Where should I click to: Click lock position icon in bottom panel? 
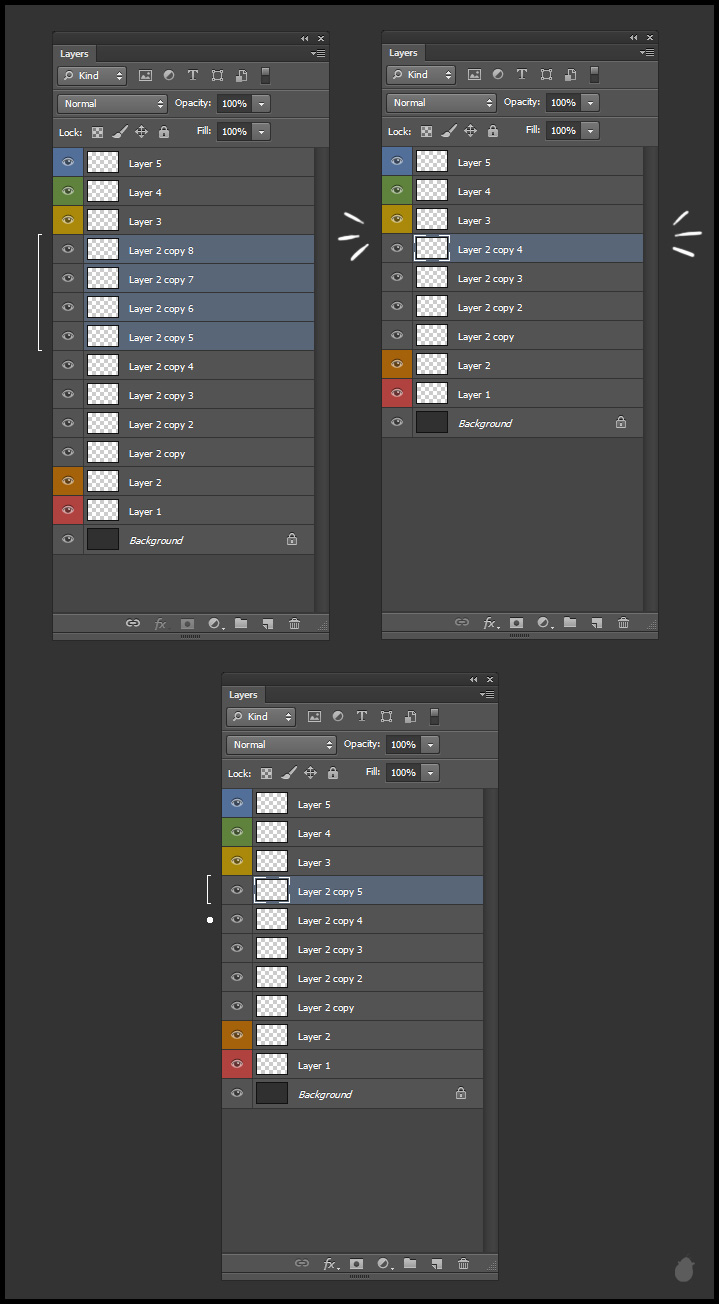[x=310, y=773]
